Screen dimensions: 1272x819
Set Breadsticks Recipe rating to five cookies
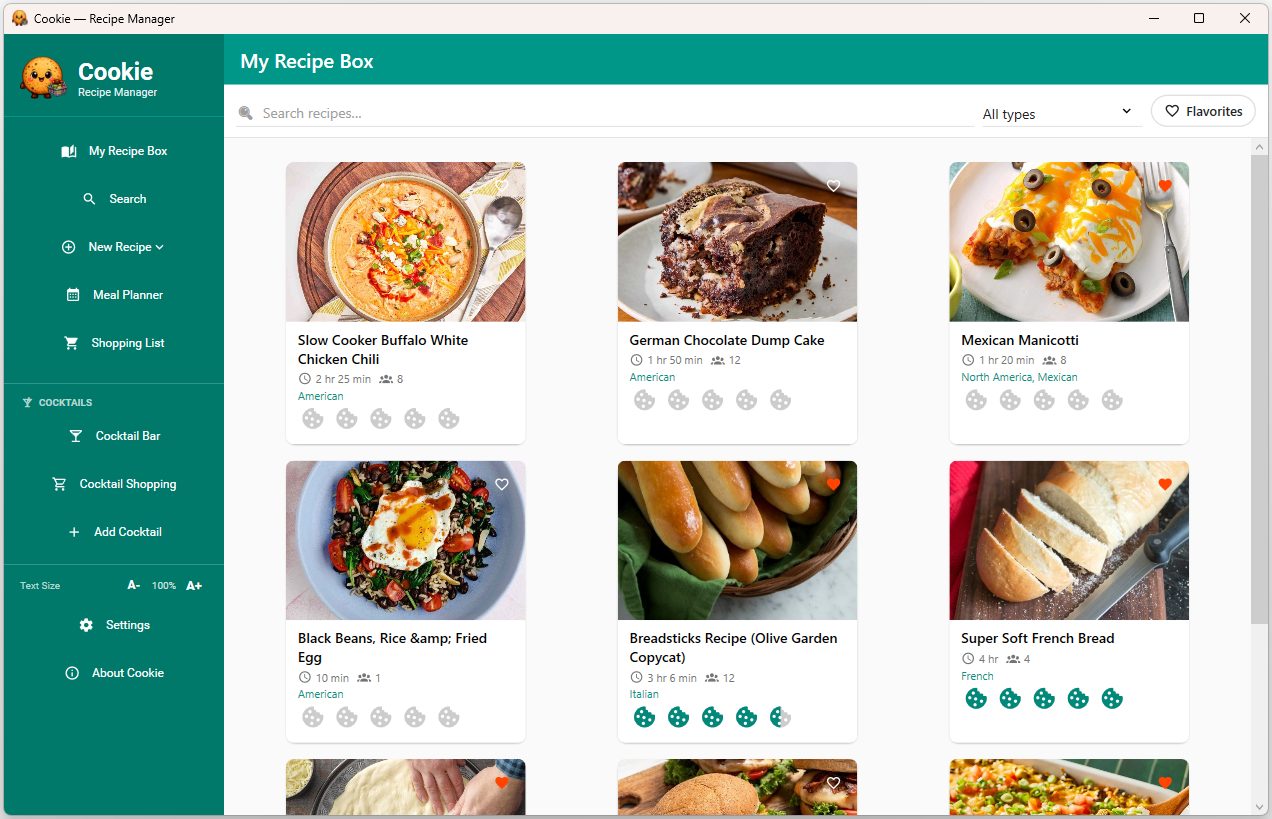coord(781,717)
